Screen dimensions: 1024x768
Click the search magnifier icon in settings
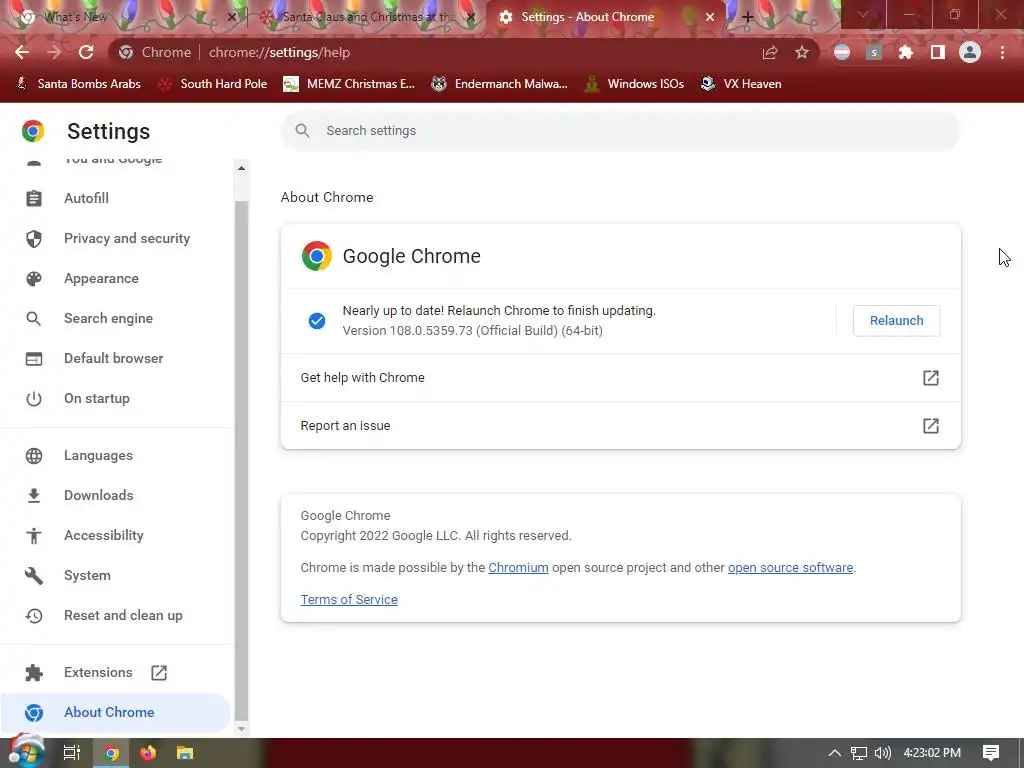pyautogui.click(x=302, y=131)
